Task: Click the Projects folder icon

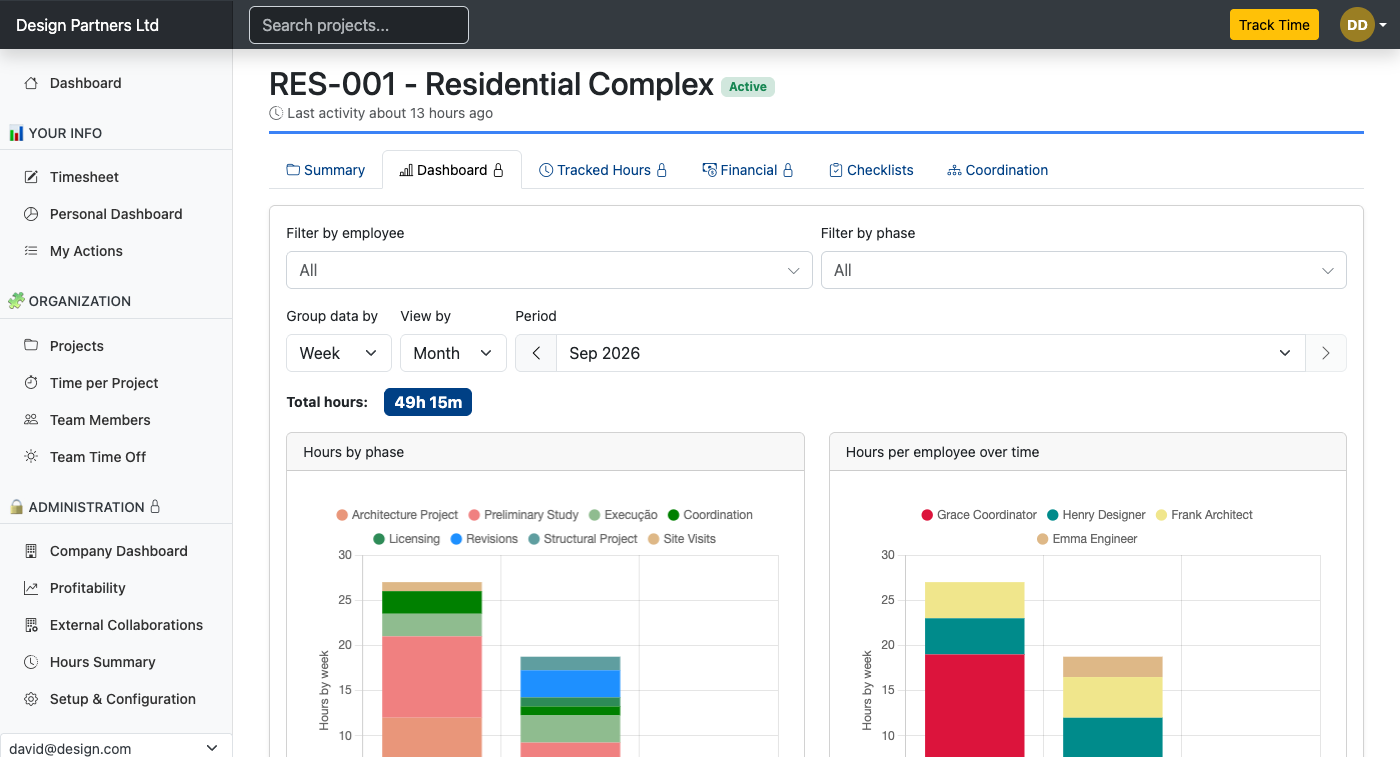Action: click(31, 346)
